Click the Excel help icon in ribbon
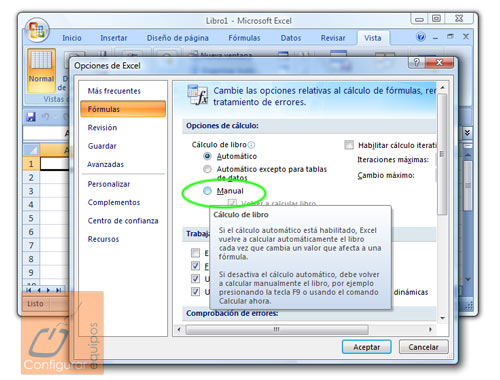Image resolution: width=500 pixels, height=380 pixels. tap(421, 37)
